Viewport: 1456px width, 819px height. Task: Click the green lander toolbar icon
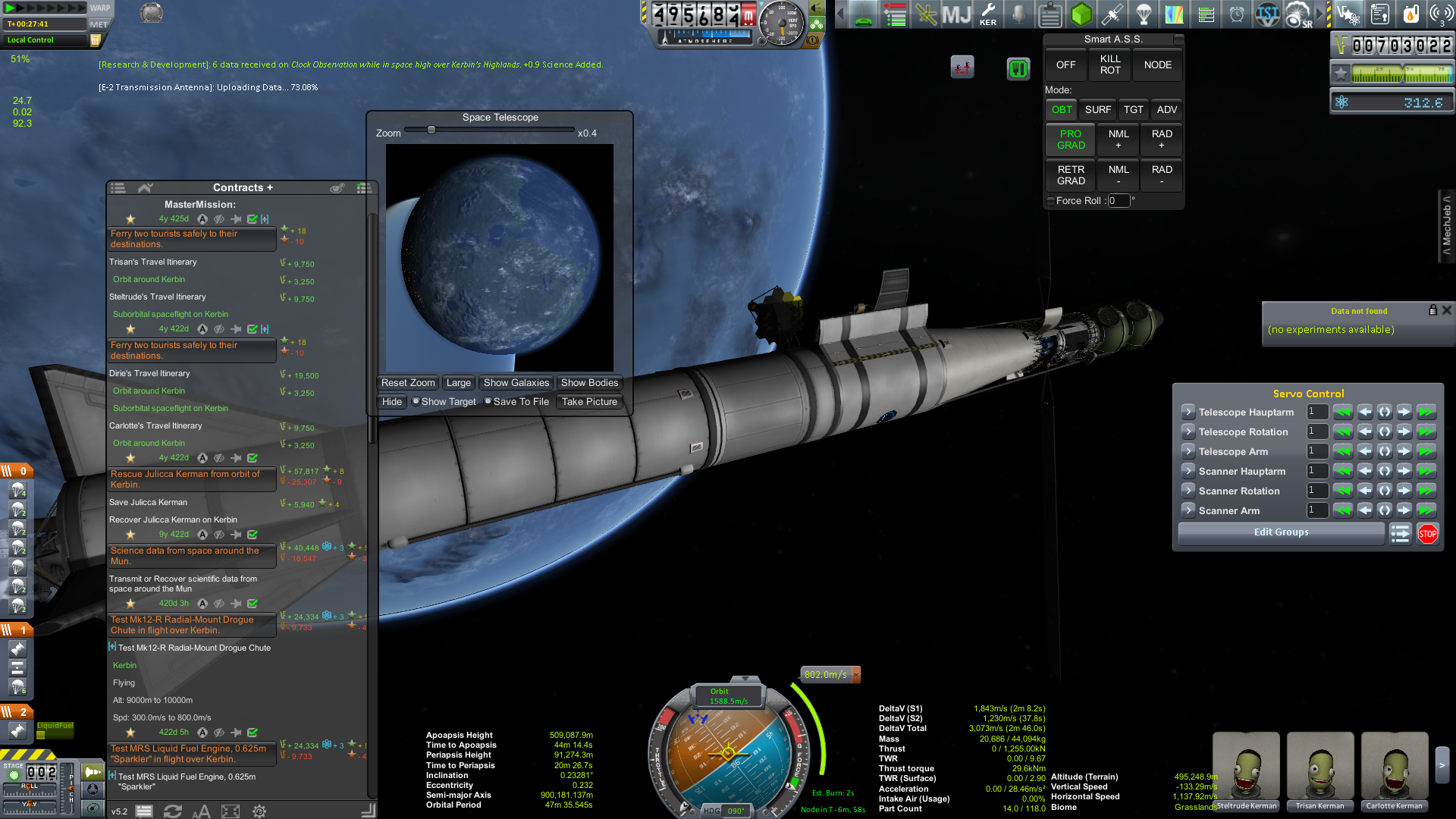pos(864,14)
